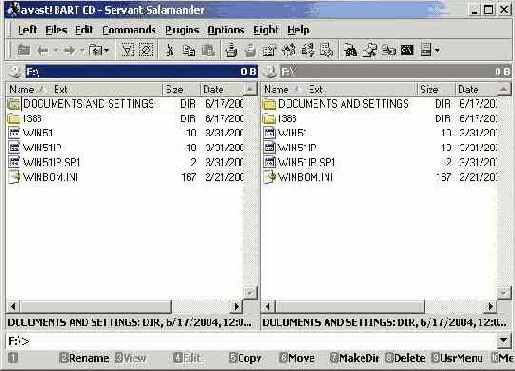Click the F9 UsrMenu button
The width and height of the screenshot is (515, 371).
[457, 358]
